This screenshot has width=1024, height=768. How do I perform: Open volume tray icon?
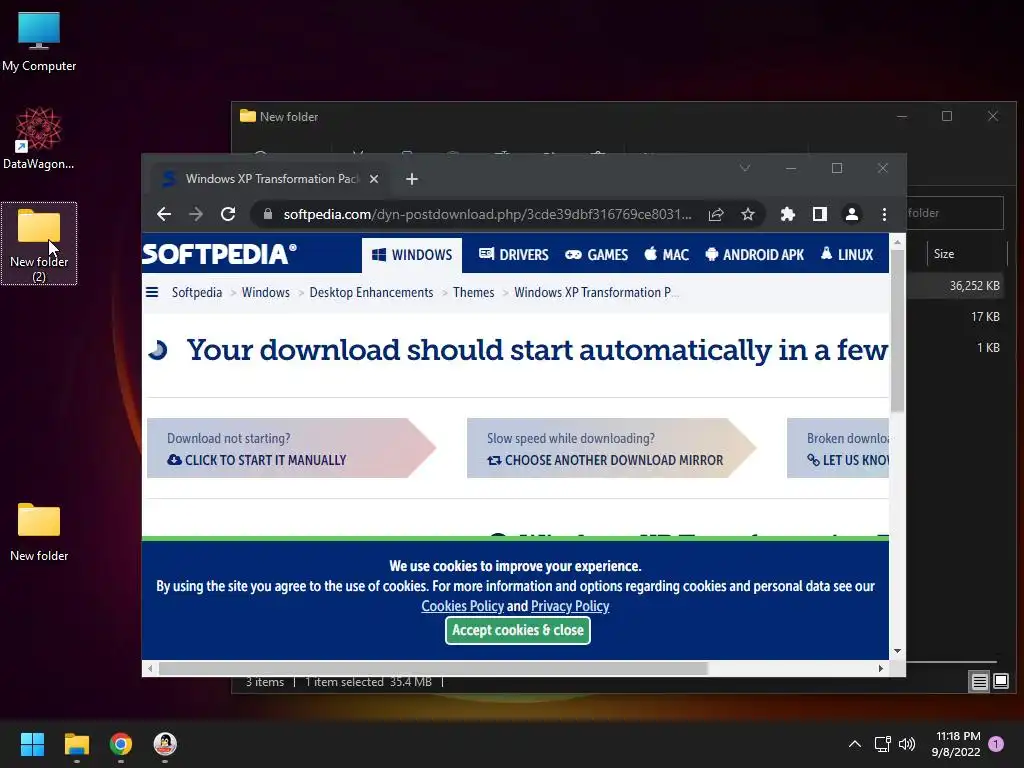907,744
